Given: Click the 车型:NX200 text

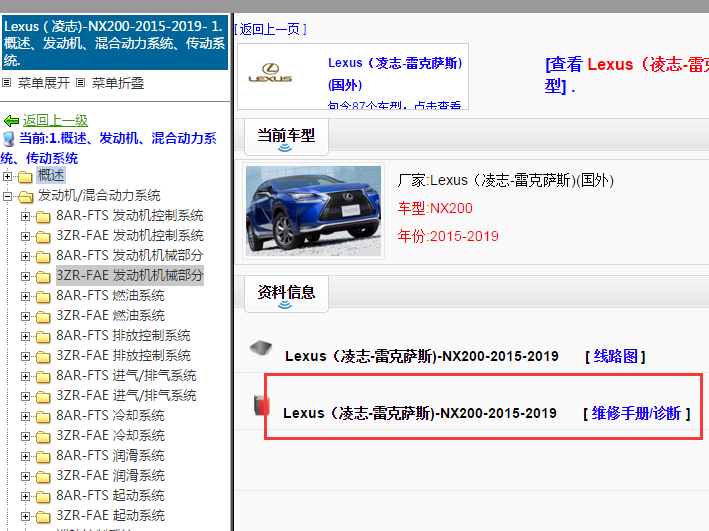Looking at the screenshot, I should [x=435, y=208].
